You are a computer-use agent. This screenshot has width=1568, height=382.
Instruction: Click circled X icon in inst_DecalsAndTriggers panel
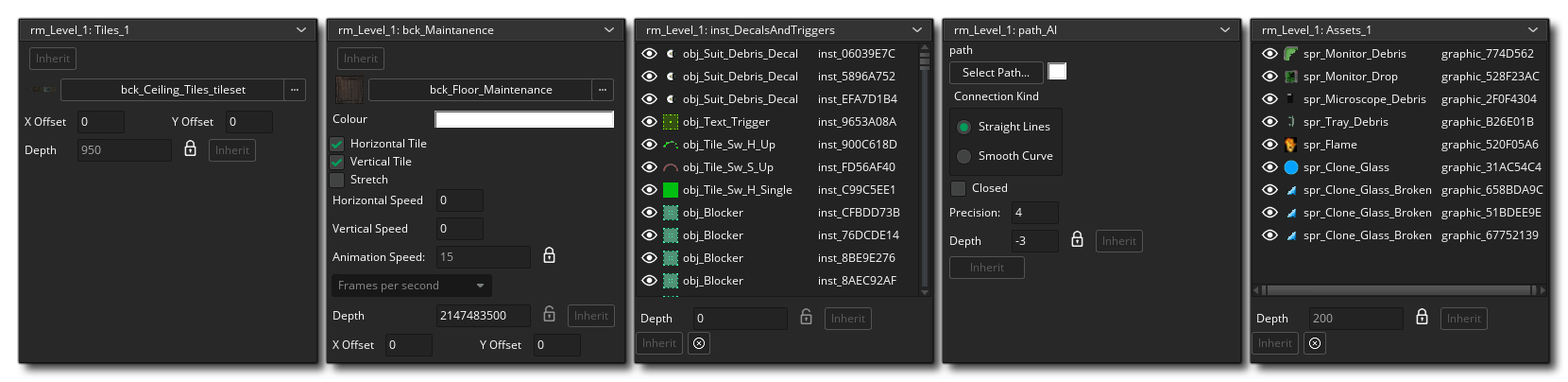(x=699, y=343)
